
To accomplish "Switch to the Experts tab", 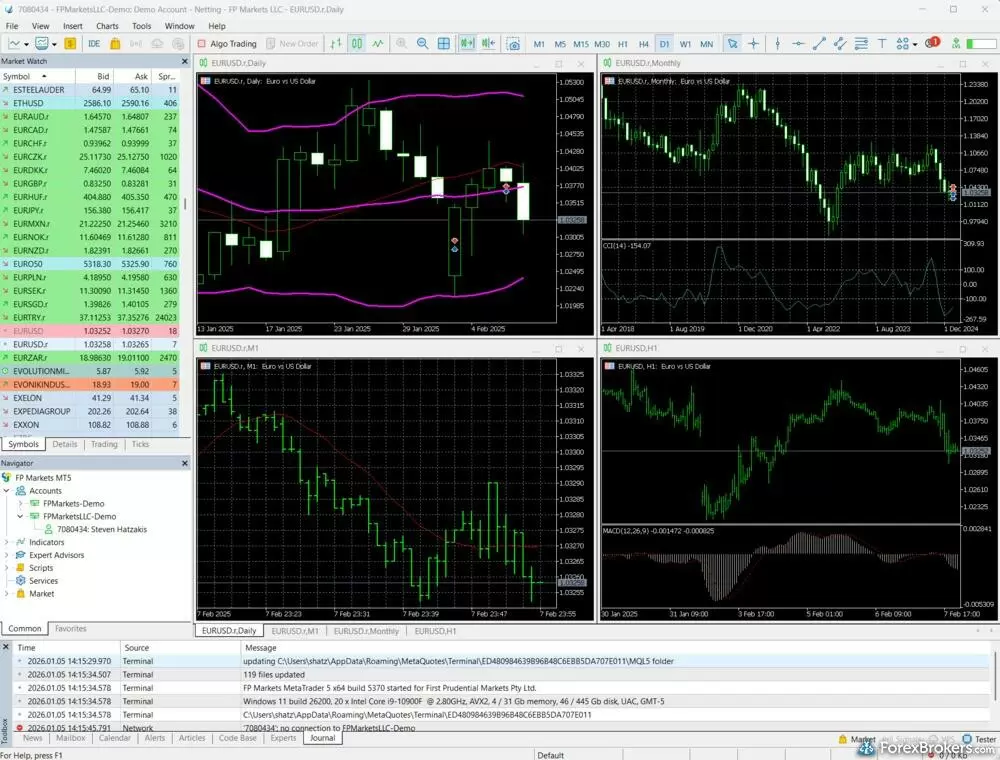I will point(284,739).
